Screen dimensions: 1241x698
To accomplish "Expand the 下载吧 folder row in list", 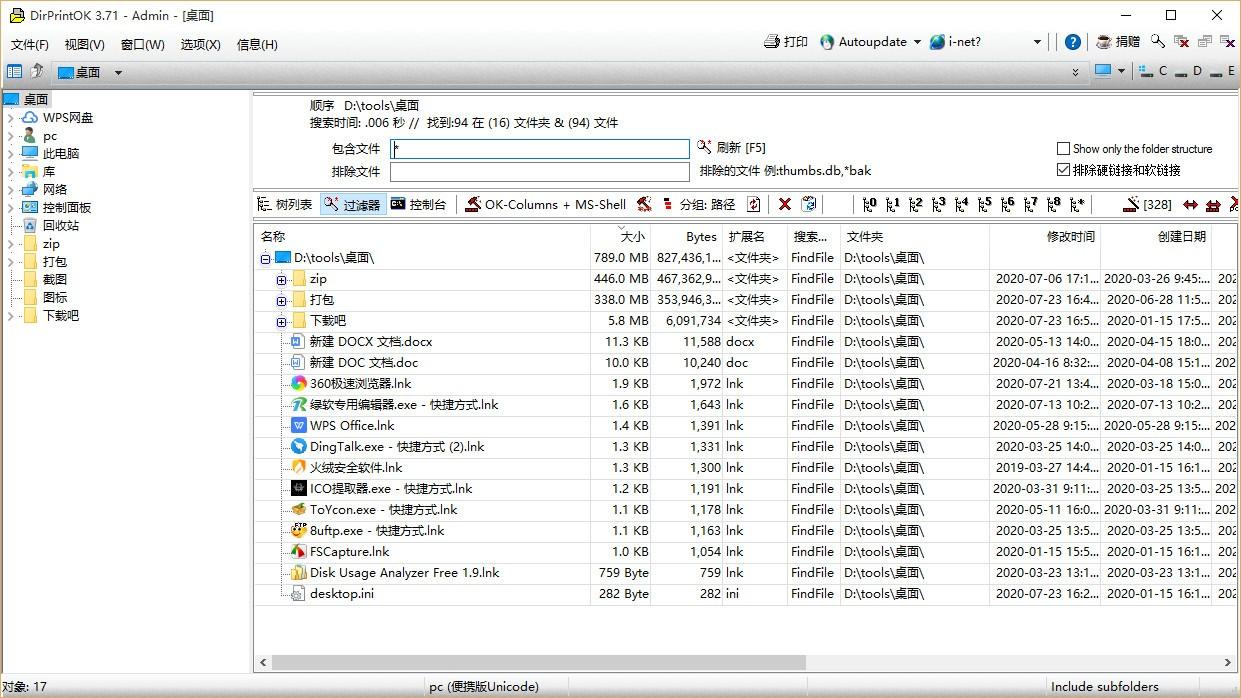I will pos(282,321).
